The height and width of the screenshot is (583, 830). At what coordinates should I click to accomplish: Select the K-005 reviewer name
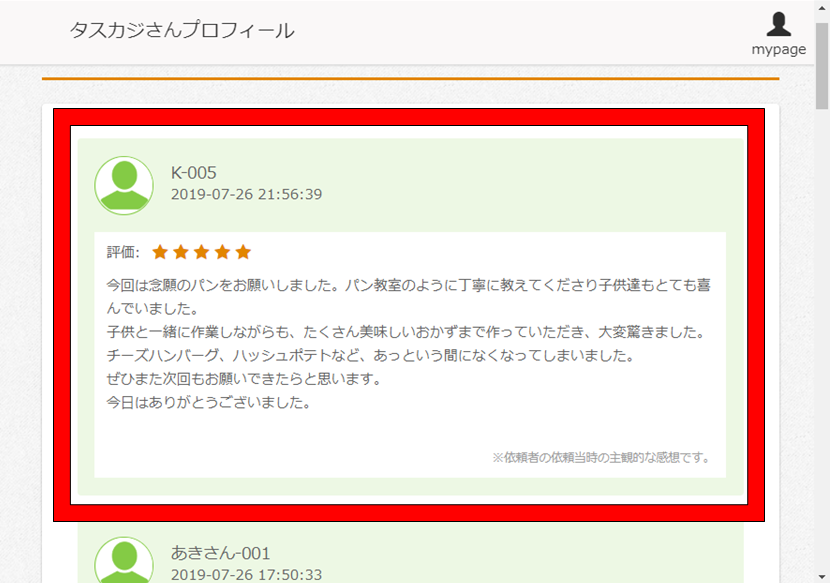pos(194,173)
